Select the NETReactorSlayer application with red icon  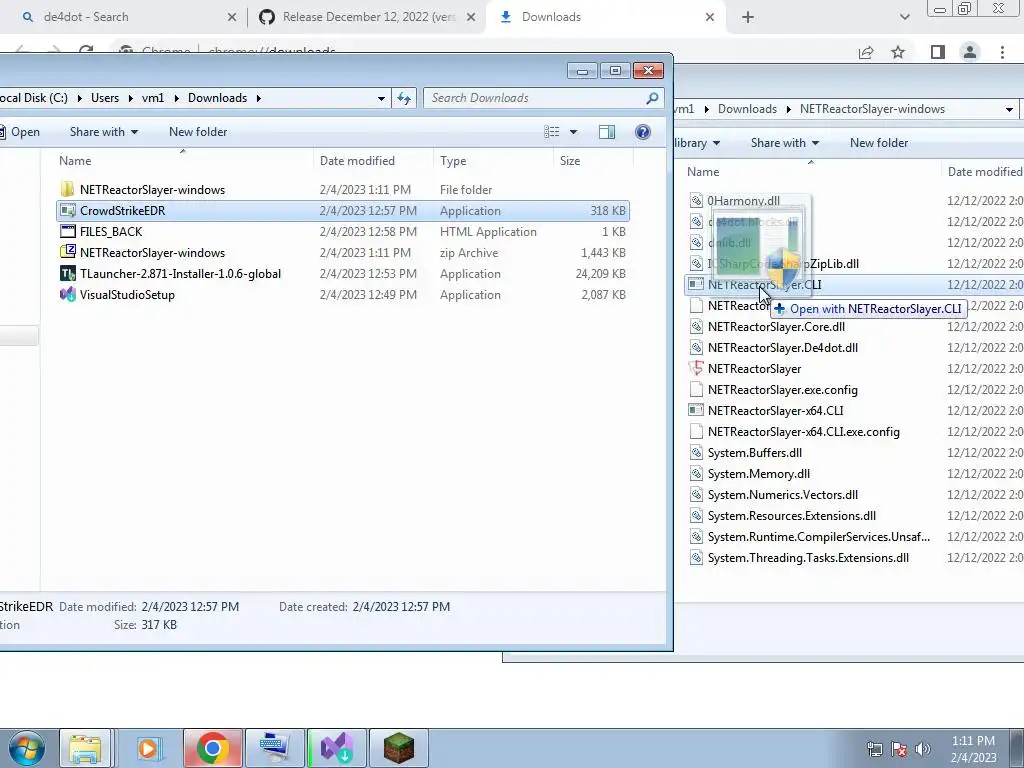point(696,368)
